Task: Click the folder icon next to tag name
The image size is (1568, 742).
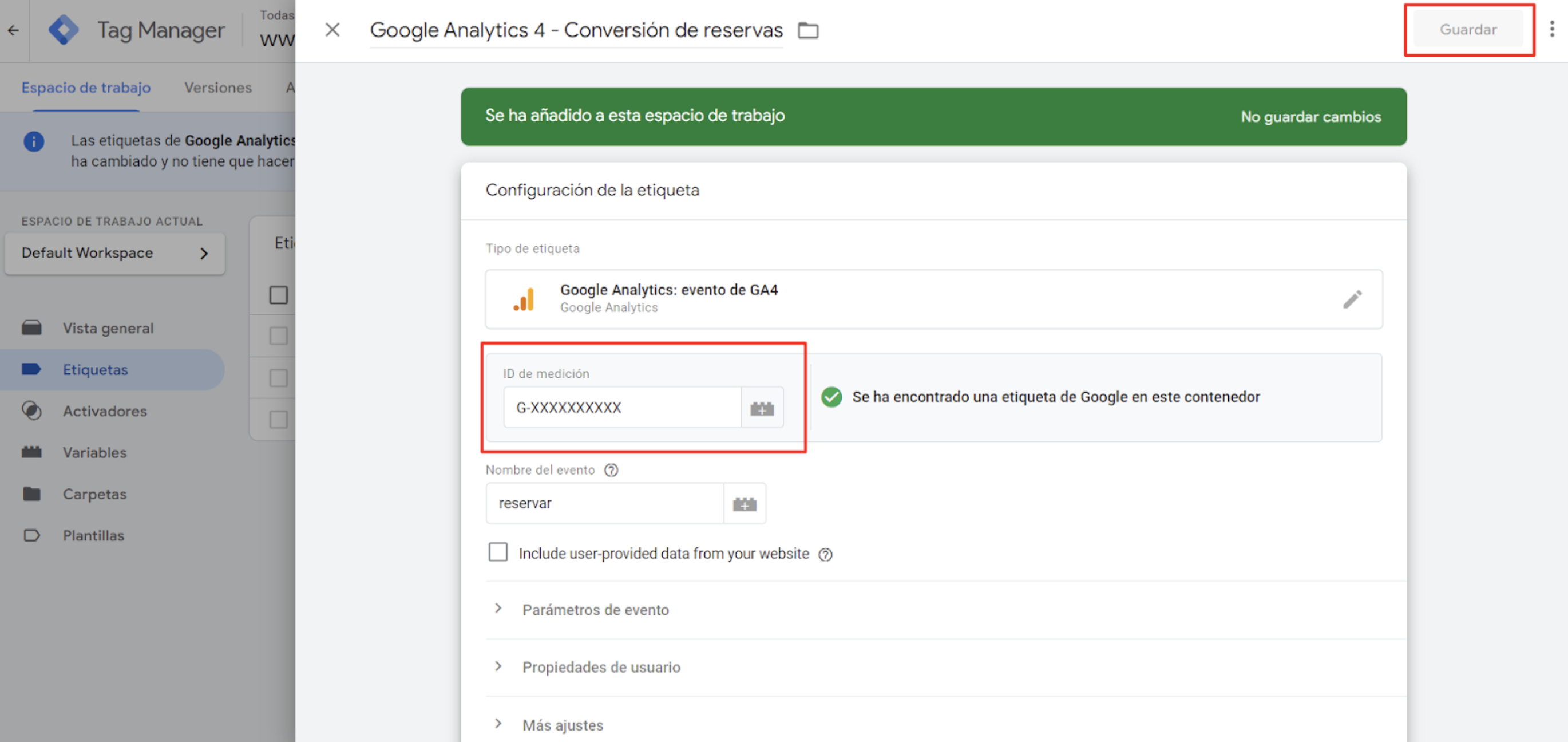Action: (x=809, y=30)
